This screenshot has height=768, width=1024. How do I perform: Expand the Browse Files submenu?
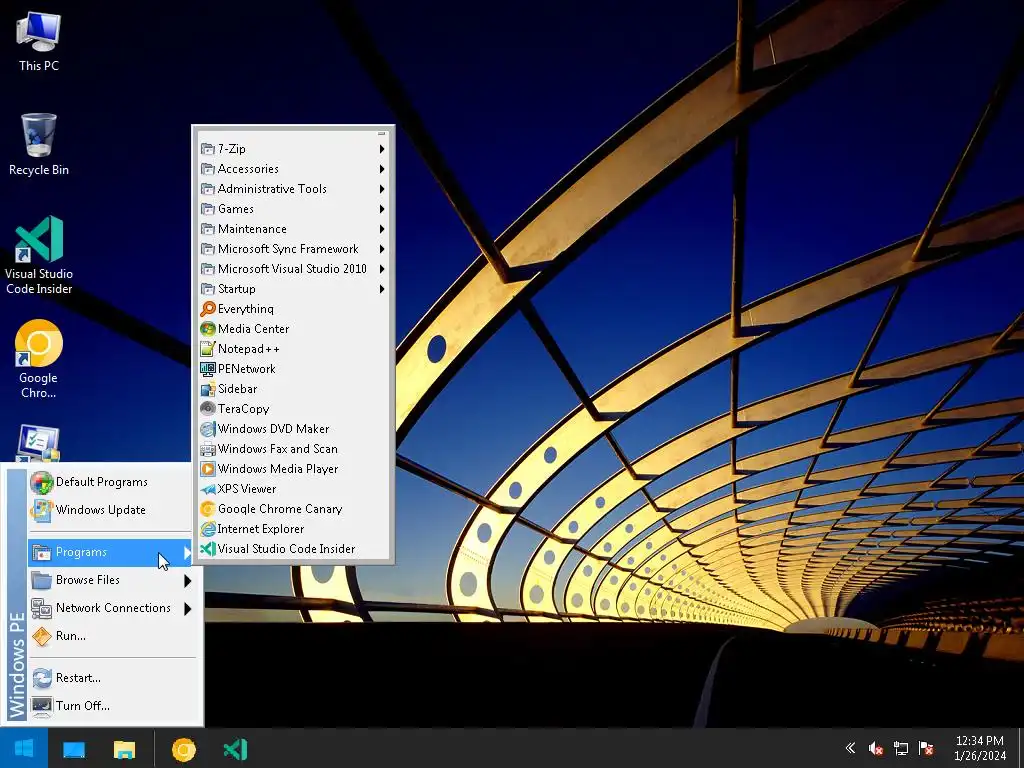(111, 580)
